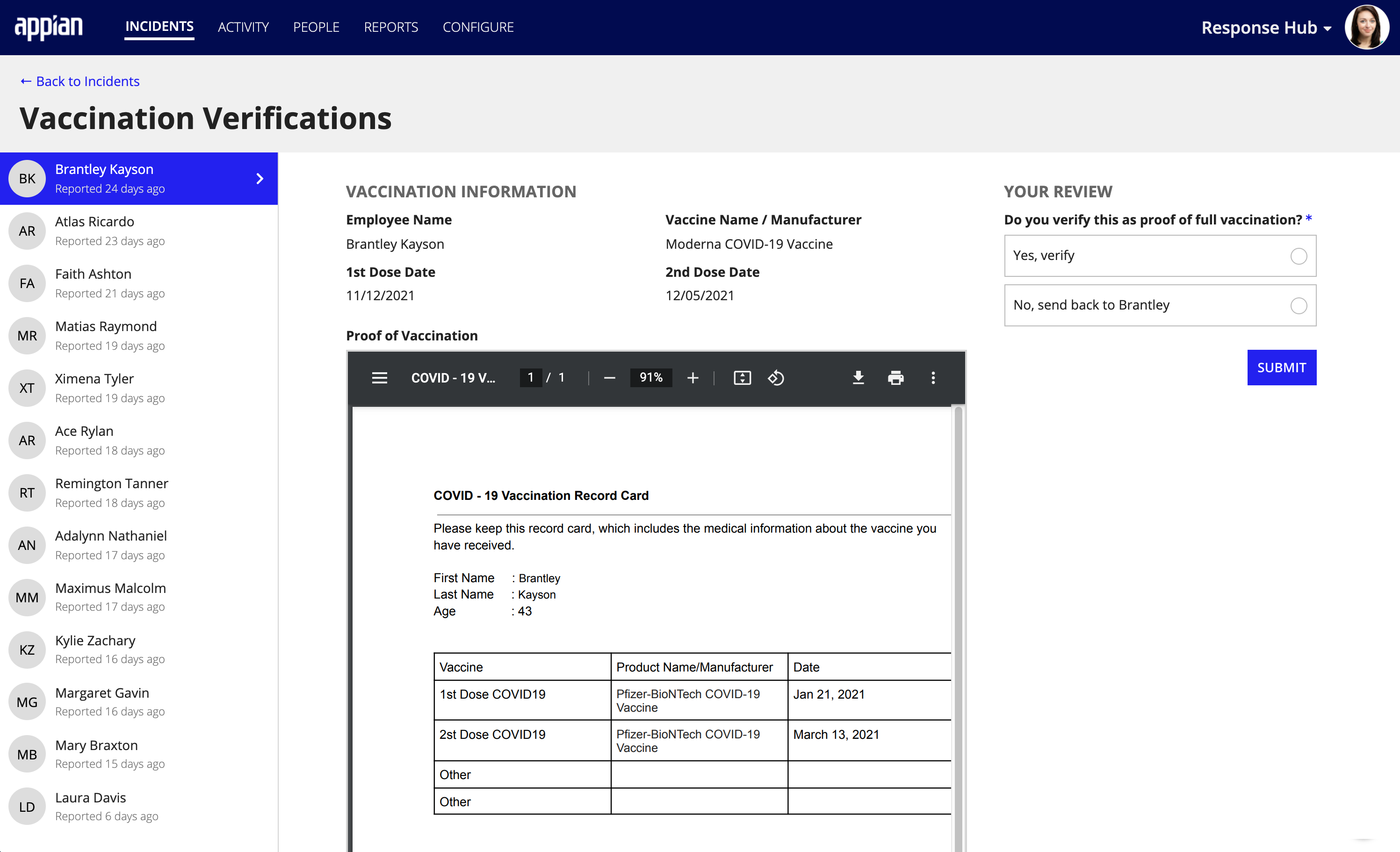The width and height of the screenshot is (1400, 852).
Task: Click the XT avatar for Ximena Tyler
Action: [27, 388]
